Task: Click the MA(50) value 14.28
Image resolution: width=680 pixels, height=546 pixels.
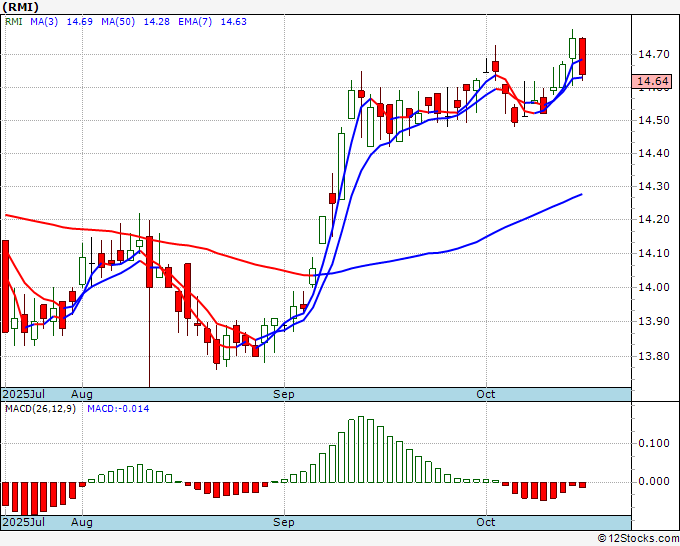Action: click(x=157, y=22)
